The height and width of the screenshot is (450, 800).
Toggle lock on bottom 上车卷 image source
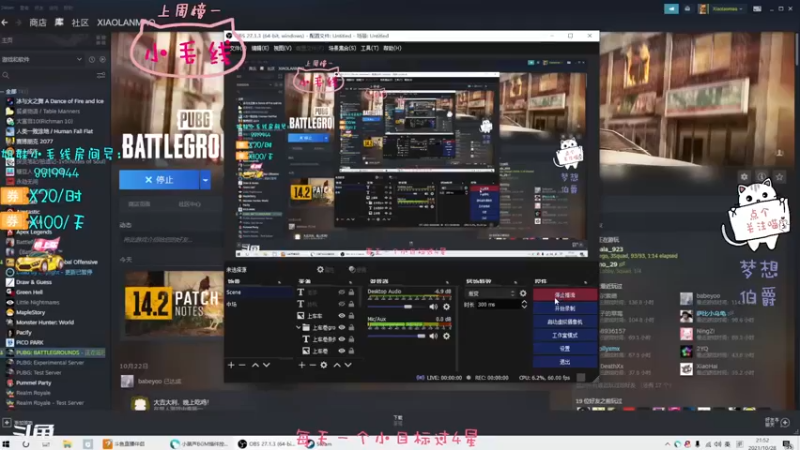click(351, 351)
